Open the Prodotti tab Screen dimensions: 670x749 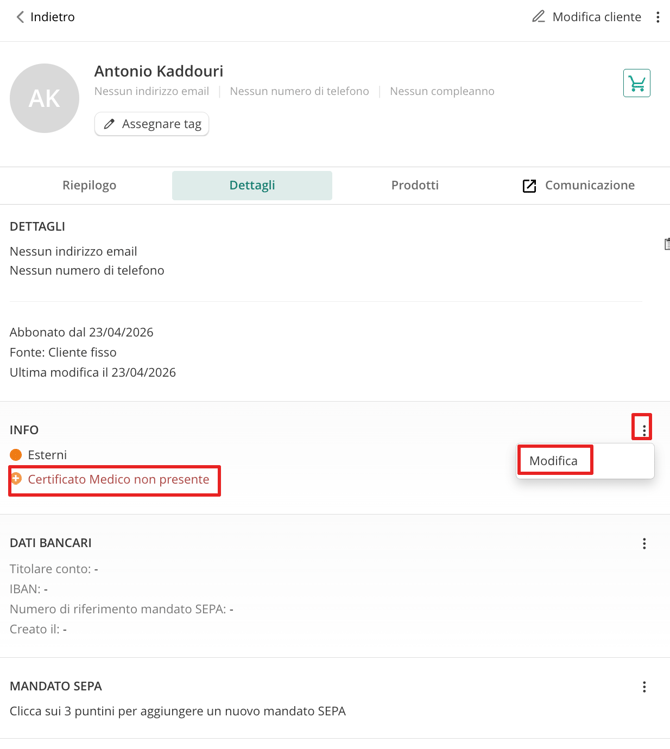414,185
